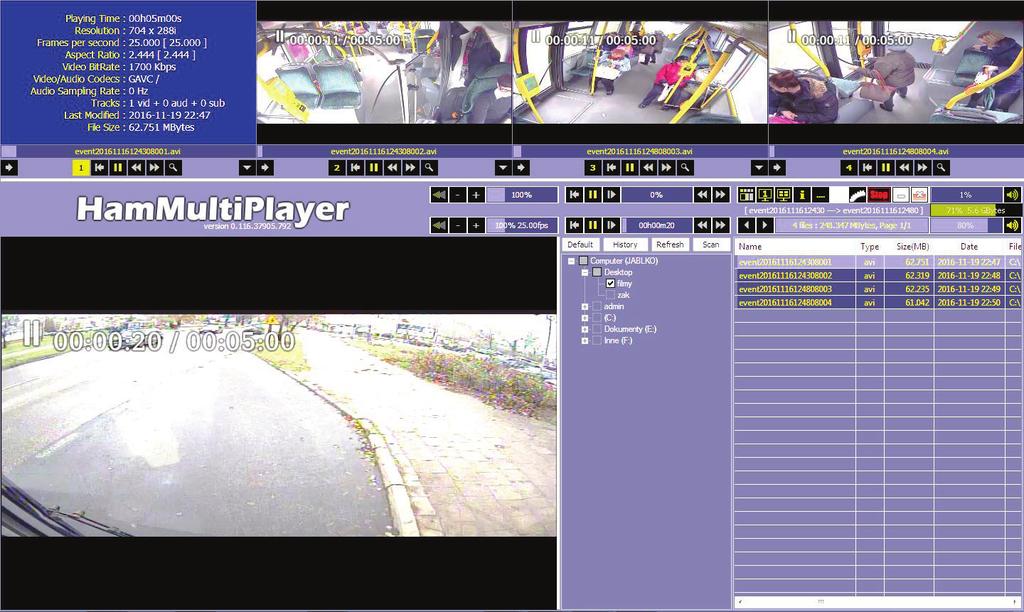Screen dimensions: 1024x612
Task: Pause player 2 video
Action: pyautogui.click(x=374, y=168)
